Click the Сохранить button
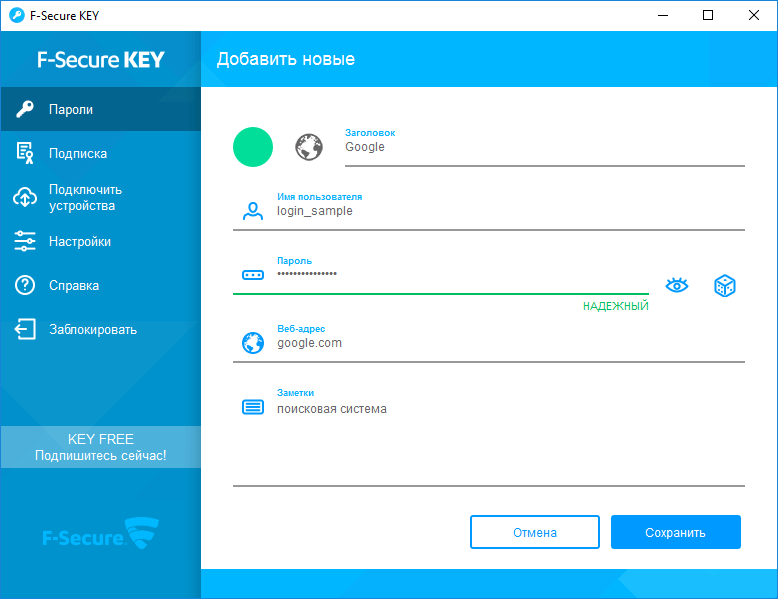This screenshot has width=778, height=599. pos(676,532)
